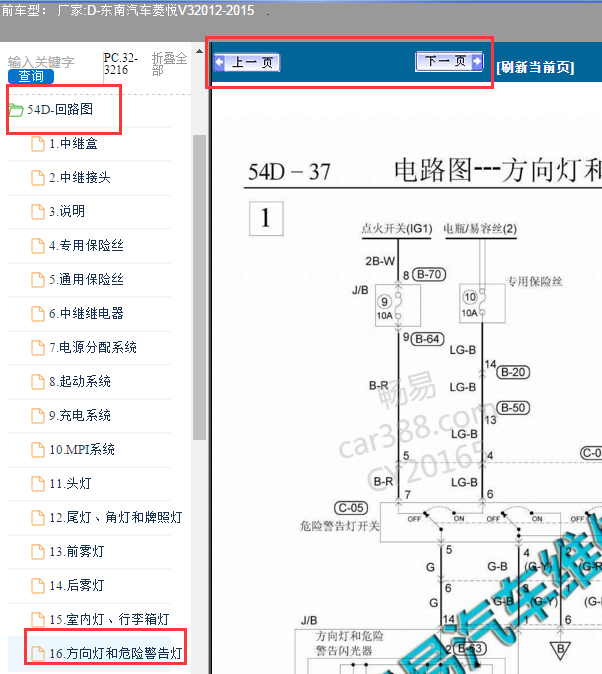Click the 点火开关(IG1) label
Viewport: 602px width, 674px height.
tap(396, 229)
